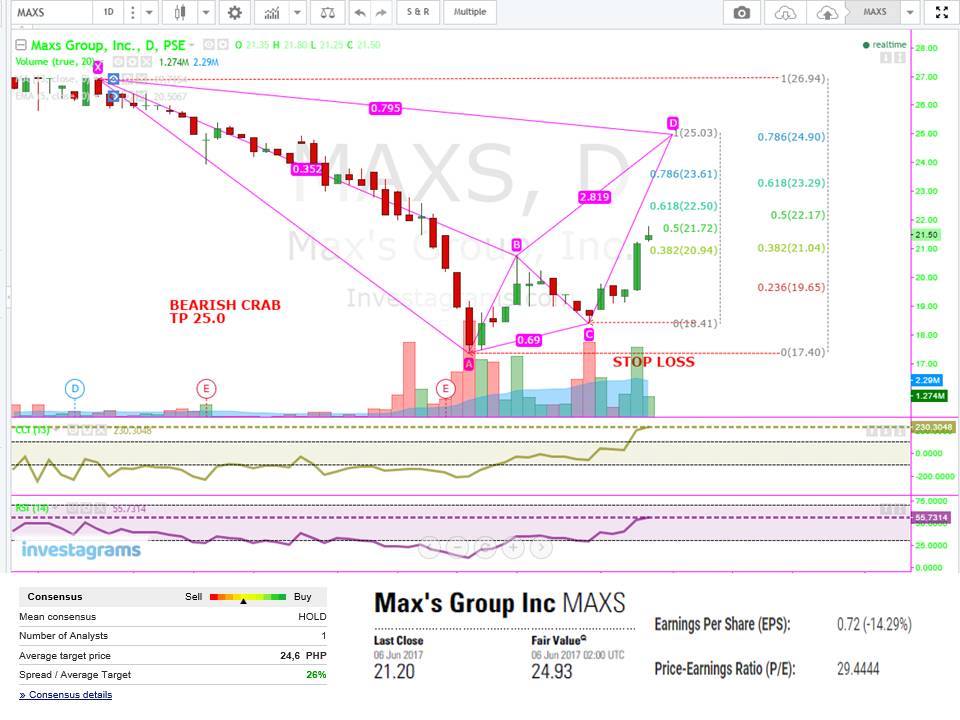The width and height of the screenshot is (960, 720).
Task: Undo last chart action with the back arrow
Action: coord(358,12)
